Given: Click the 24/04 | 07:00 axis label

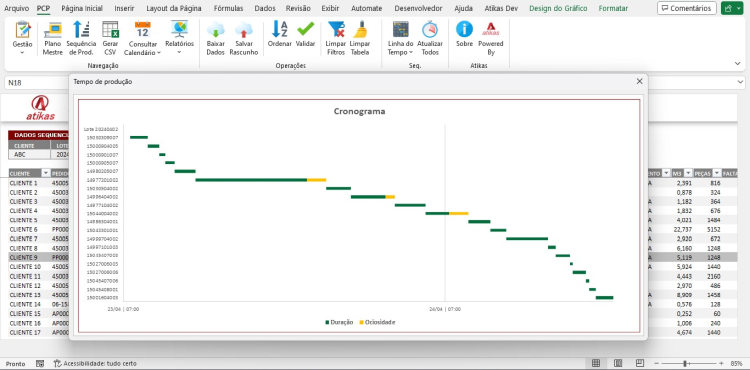Looking at the screenshot, I should pos(445,309).
